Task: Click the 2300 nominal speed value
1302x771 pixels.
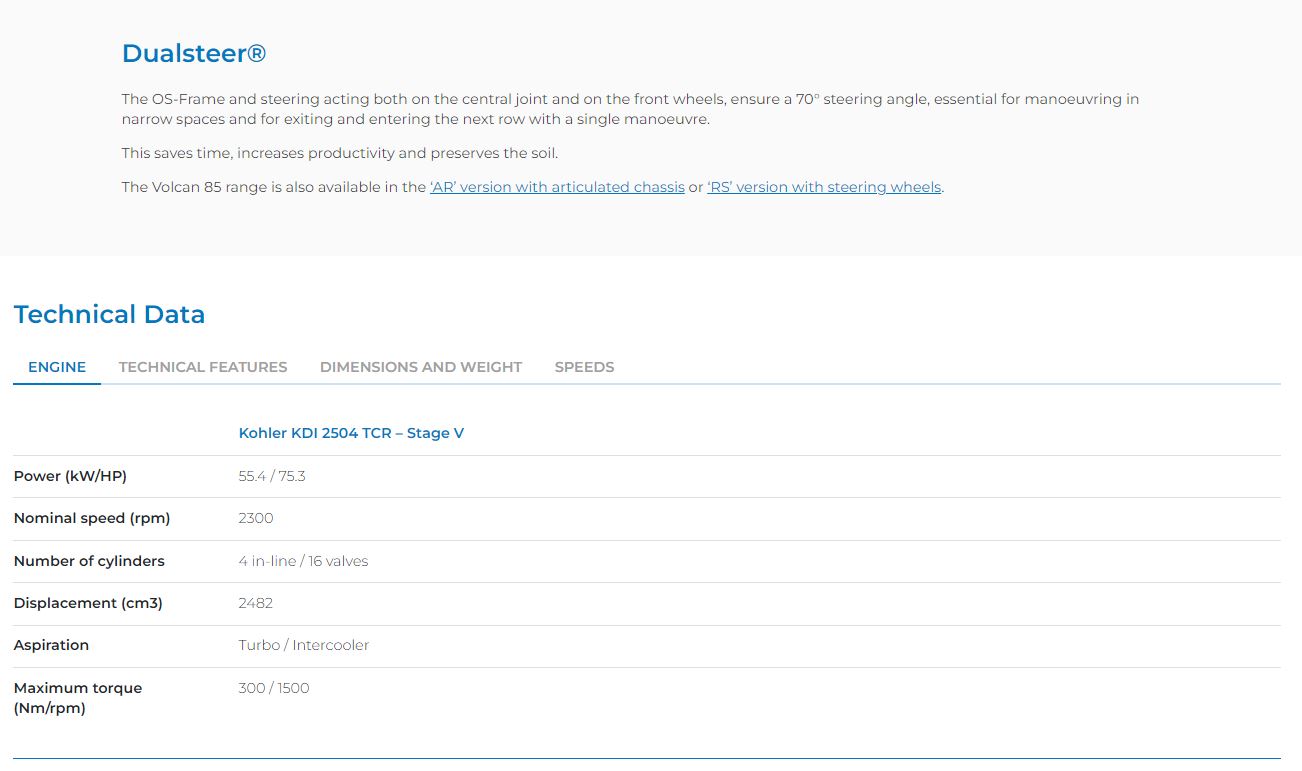Action: click(256, 518)
